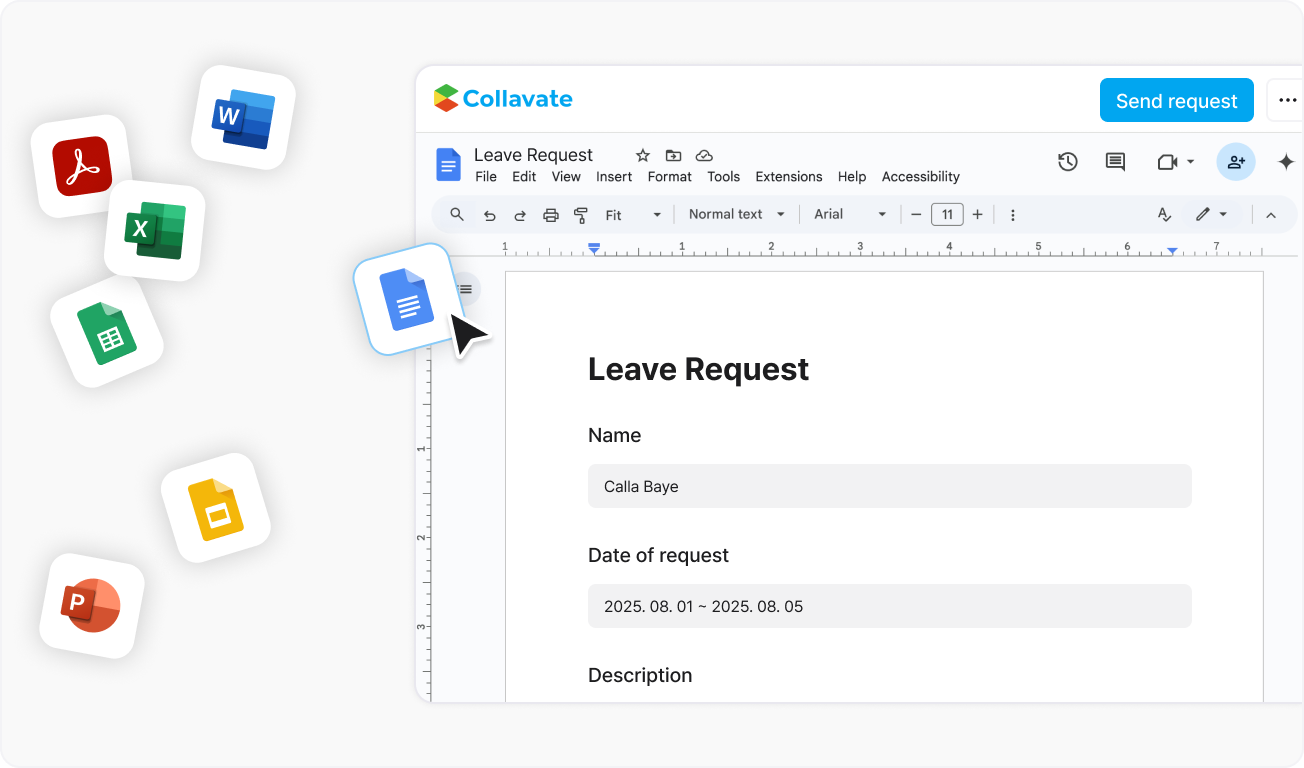
Task: Open the document outline icon
Action: 465,289
